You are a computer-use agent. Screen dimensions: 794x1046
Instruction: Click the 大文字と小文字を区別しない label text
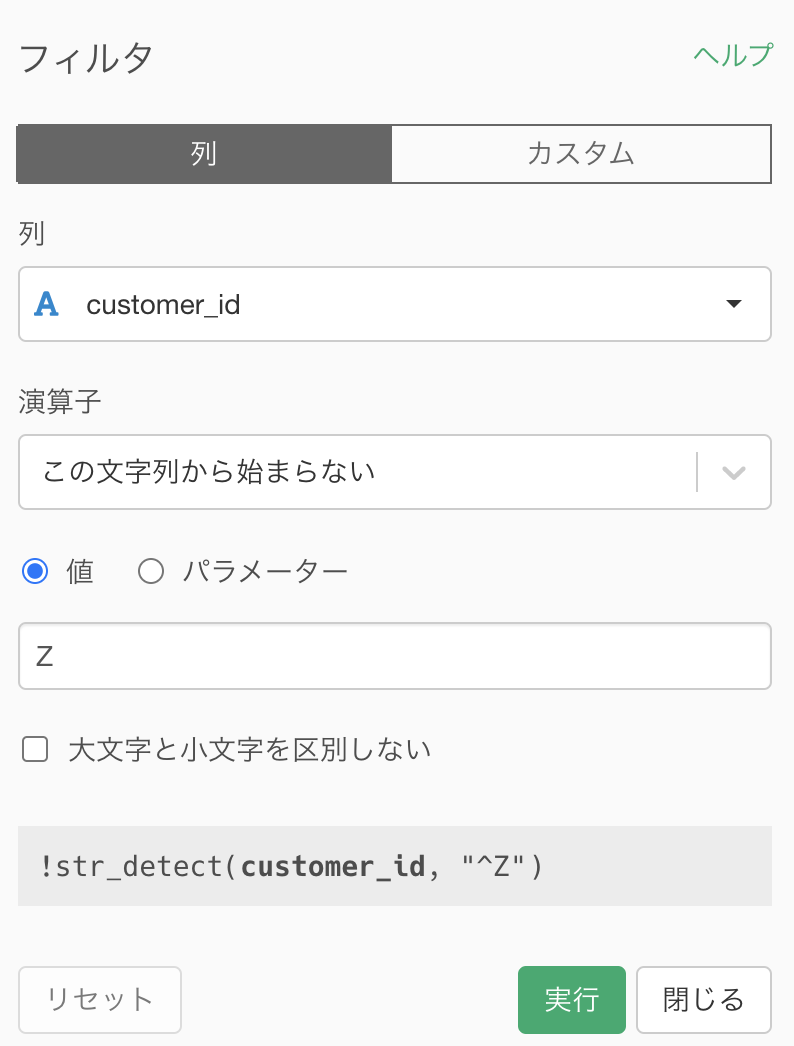click(x=250, y=750)
